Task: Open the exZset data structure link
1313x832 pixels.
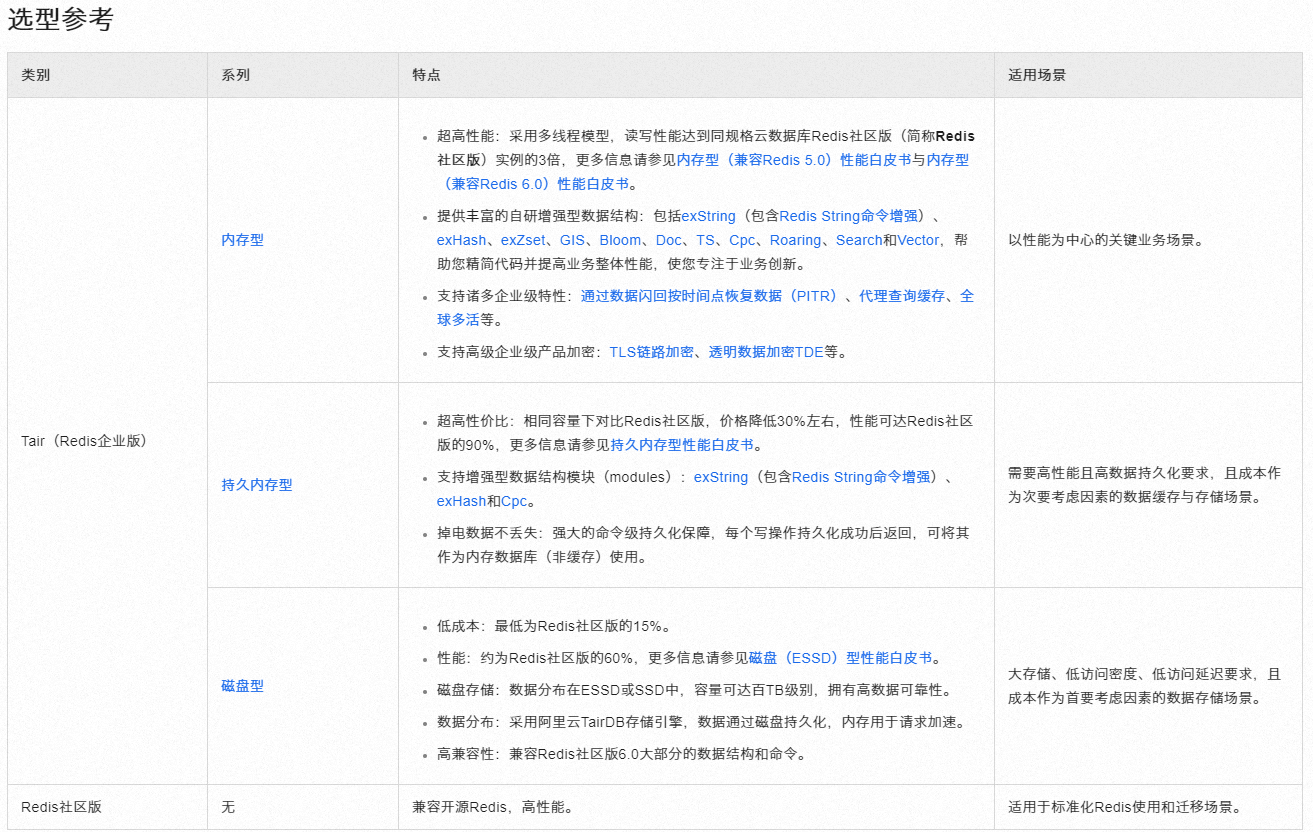Action: click(x=523, y=240)
